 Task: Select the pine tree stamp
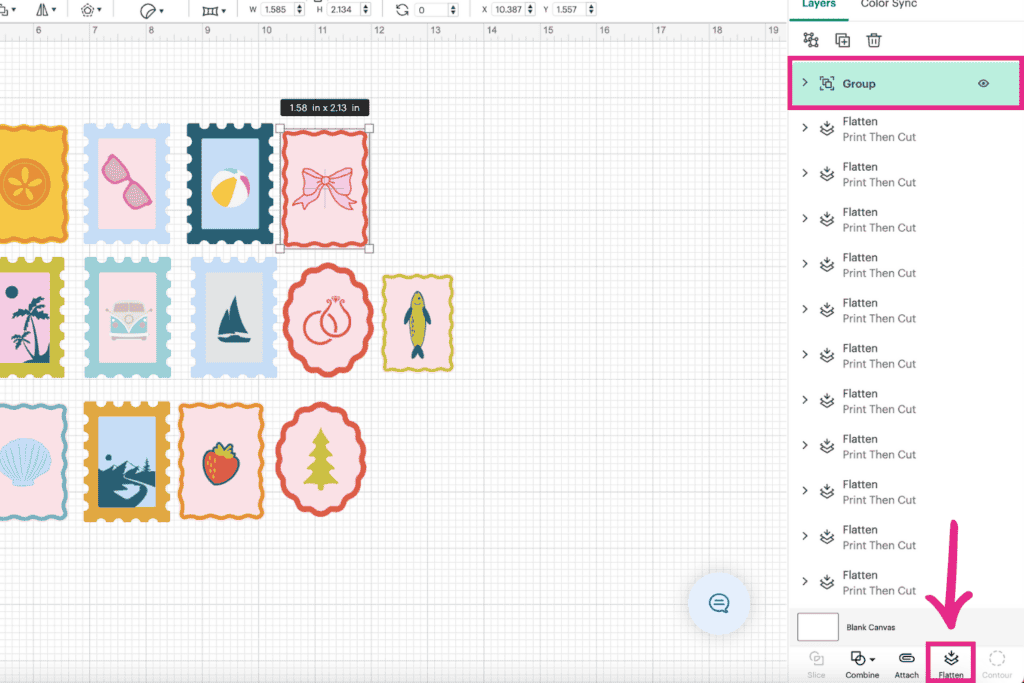click(x=321, y=459)
